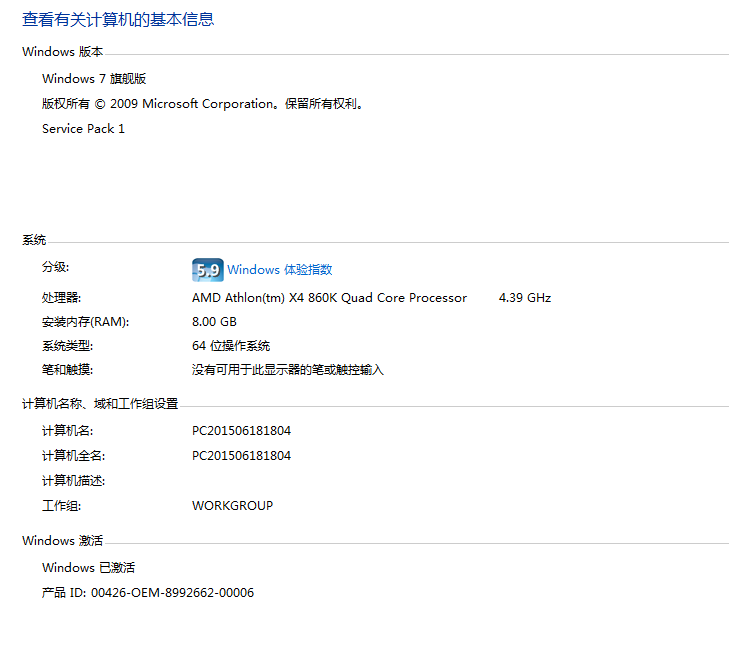Click the 分级: label
The image size is (729, 654).
point(55,267)
